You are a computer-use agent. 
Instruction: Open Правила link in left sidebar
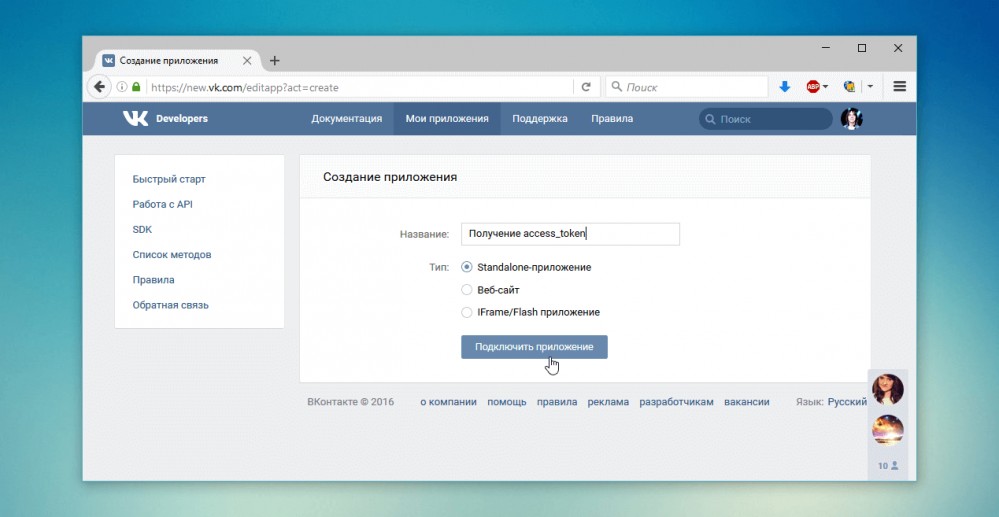tap(154, 280)
